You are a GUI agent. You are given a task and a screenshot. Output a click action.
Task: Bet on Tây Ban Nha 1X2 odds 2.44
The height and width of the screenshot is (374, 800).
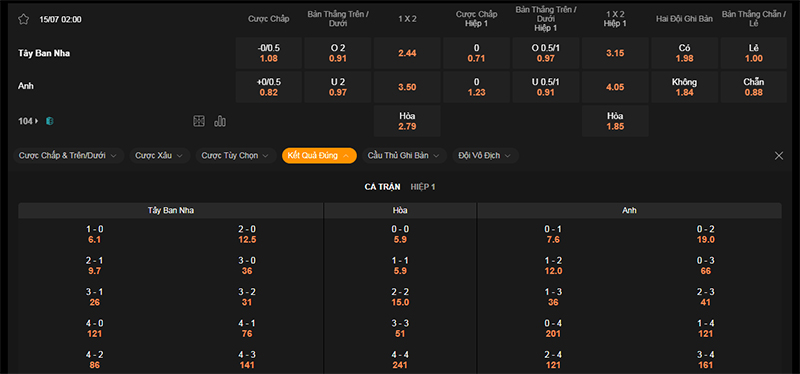click(407, 53)
